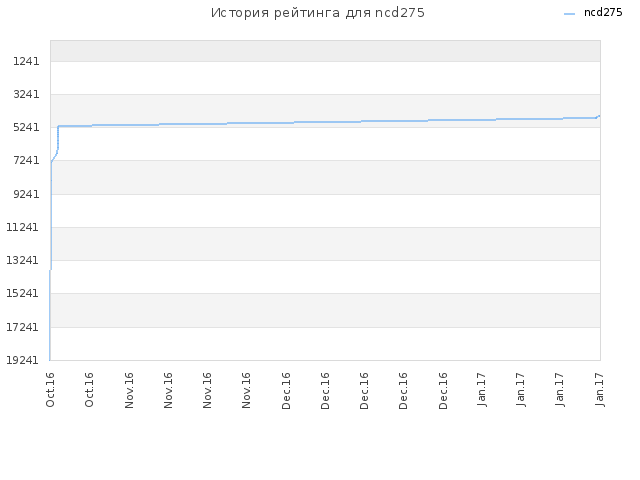Click the first Dec.16 x-axis label
This screenshot has height=480, width=640.
point(286,391)
